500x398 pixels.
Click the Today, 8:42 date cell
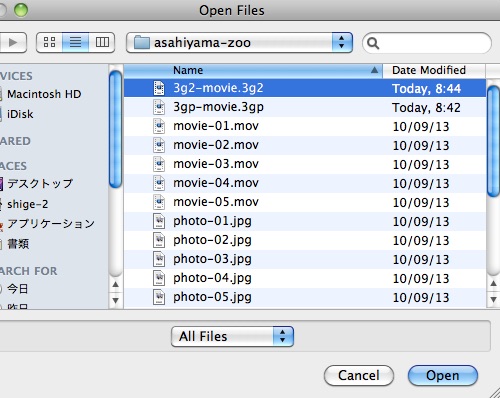point(427,108)
